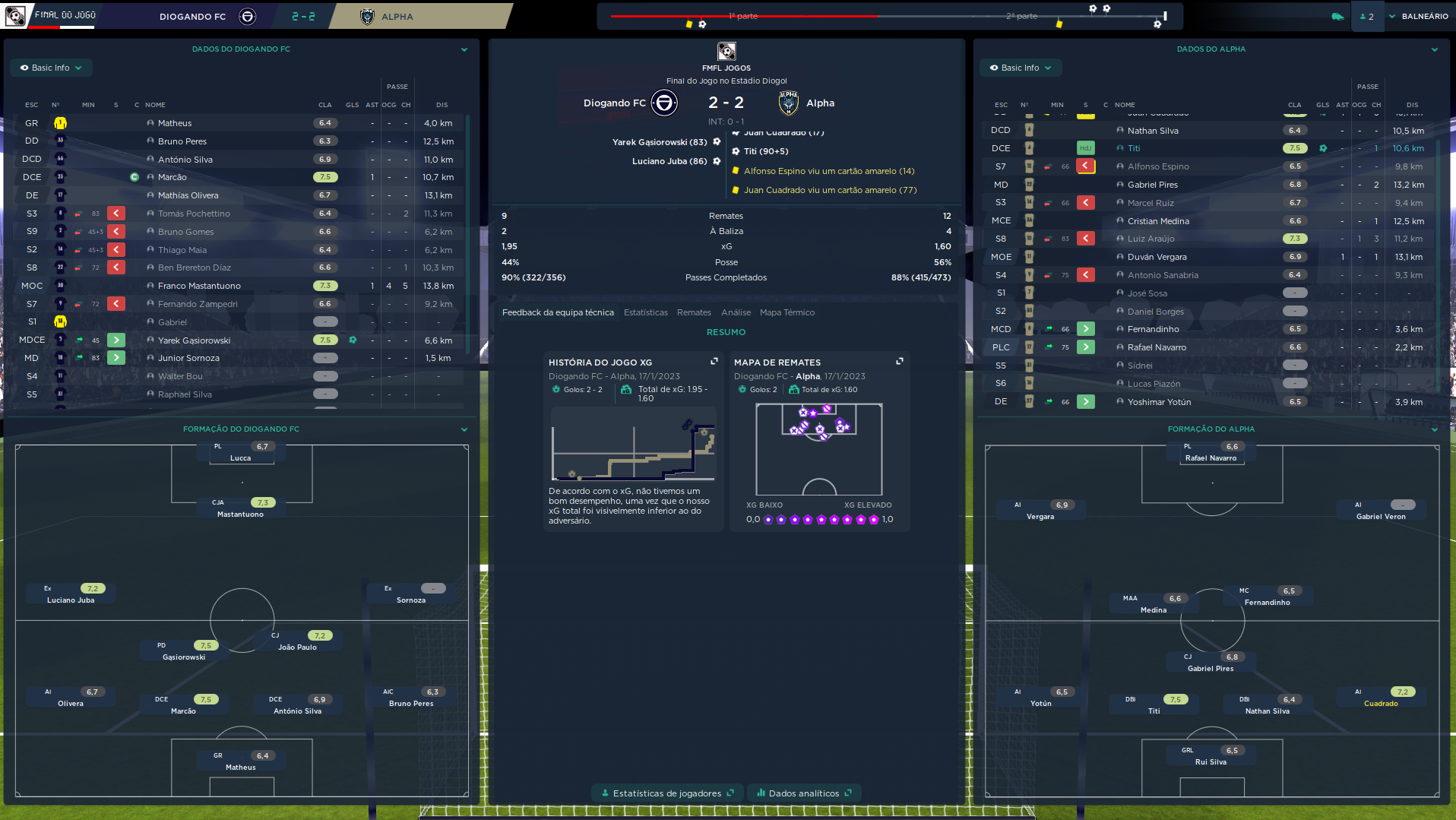Open the Balneário dropdown menu
1456x820 pixels.
(1418, 16)
